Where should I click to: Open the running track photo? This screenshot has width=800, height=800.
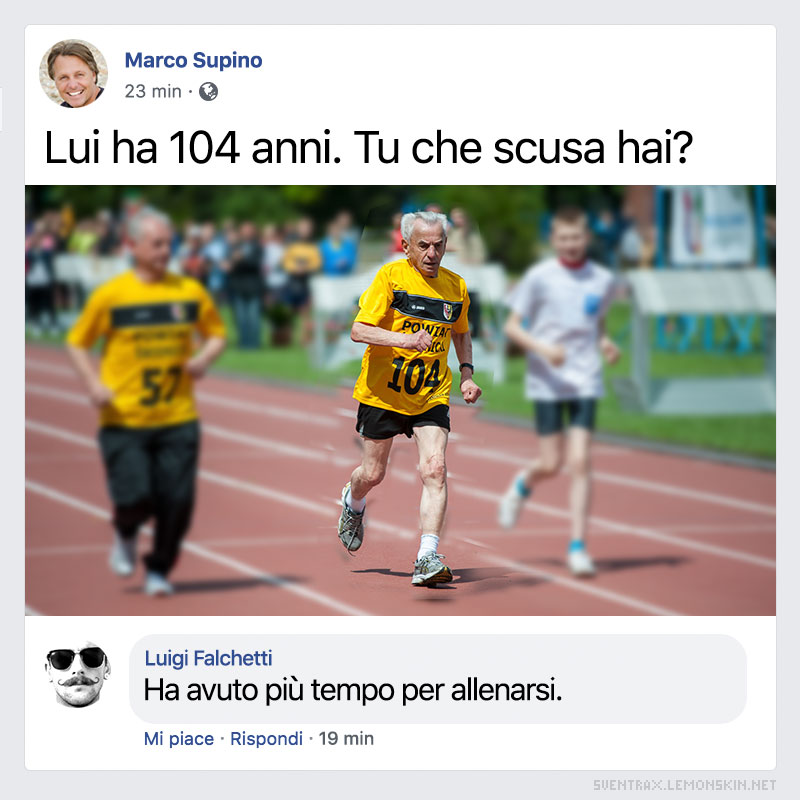[400, 400]
